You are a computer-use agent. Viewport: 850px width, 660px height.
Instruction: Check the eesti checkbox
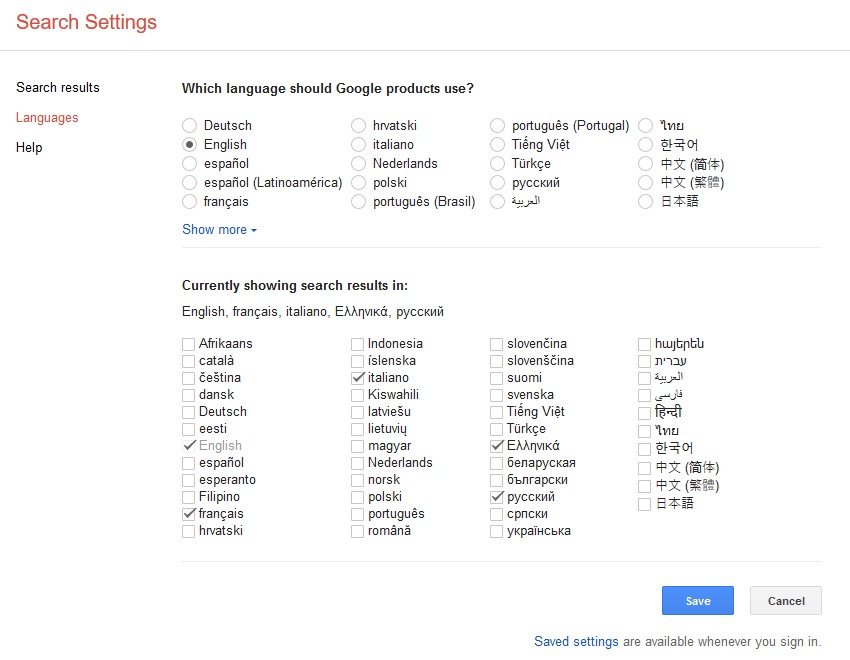pos(188,429)
